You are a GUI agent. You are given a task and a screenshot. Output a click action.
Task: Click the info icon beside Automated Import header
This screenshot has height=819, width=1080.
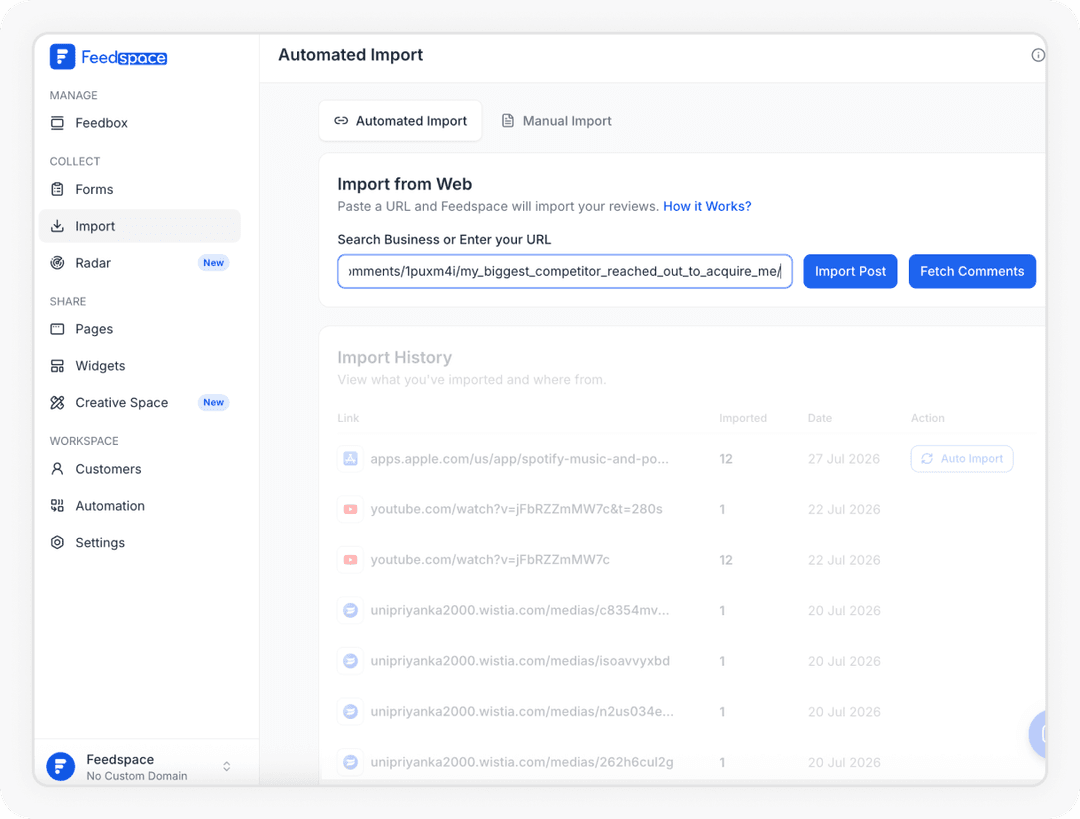[1038, 55]
